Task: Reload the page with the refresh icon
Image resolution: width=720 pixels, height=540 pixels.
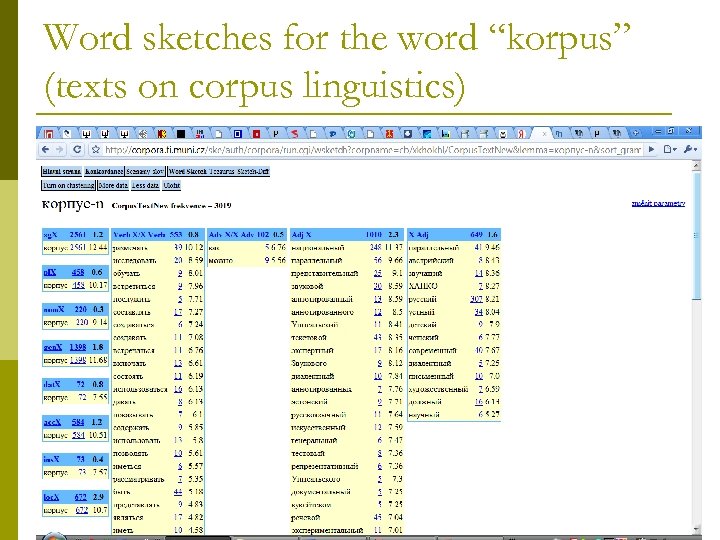Action: pyautogui.click(x=77, y=149)
